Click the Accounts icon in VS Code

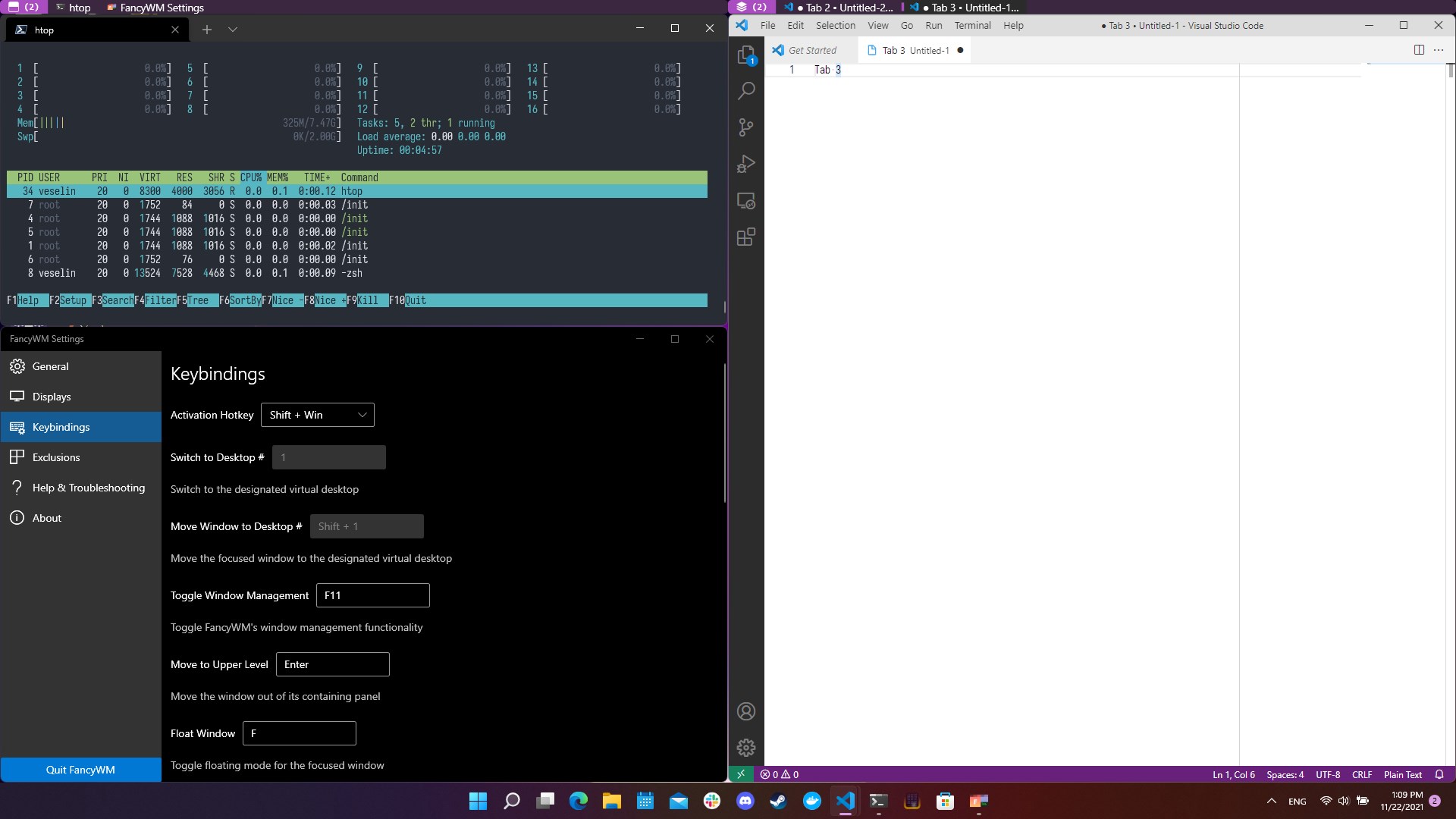coord(746,711)
